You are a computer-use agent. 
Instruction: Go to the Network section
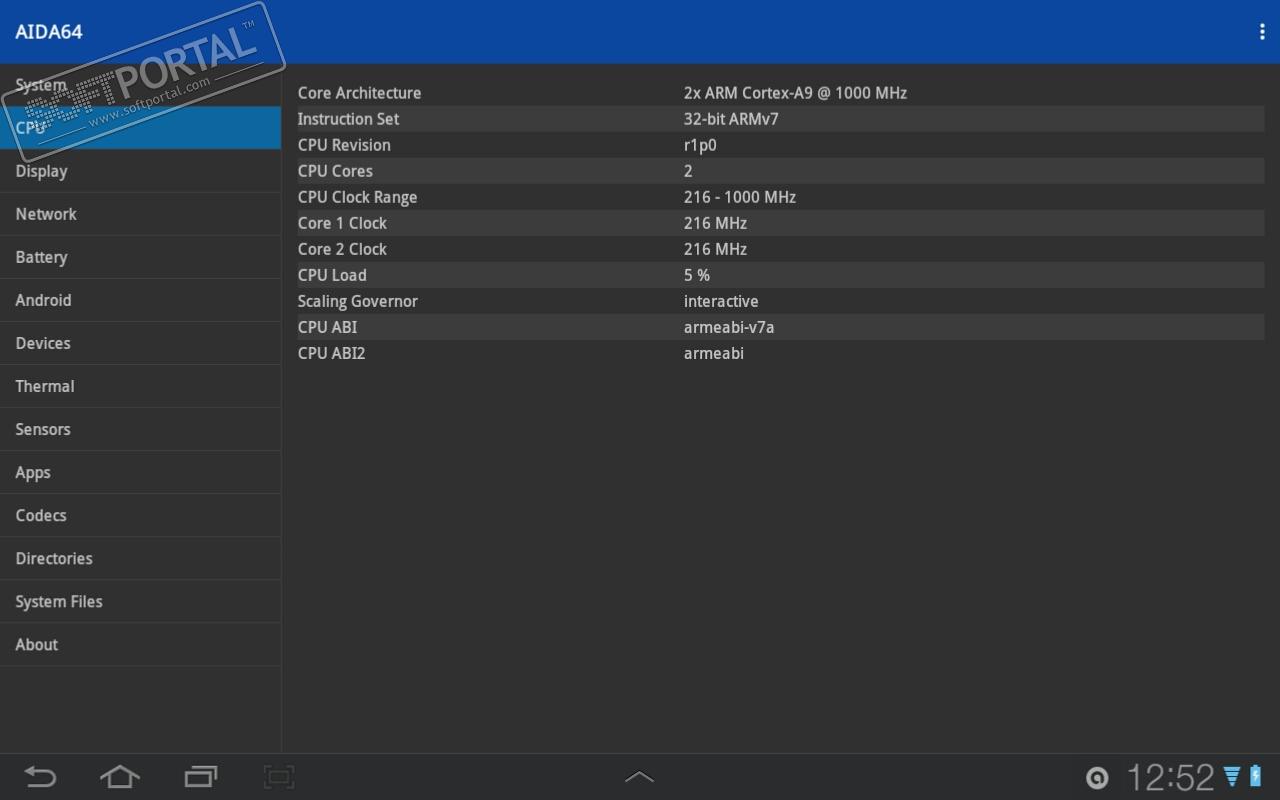[x=140, y=214]
